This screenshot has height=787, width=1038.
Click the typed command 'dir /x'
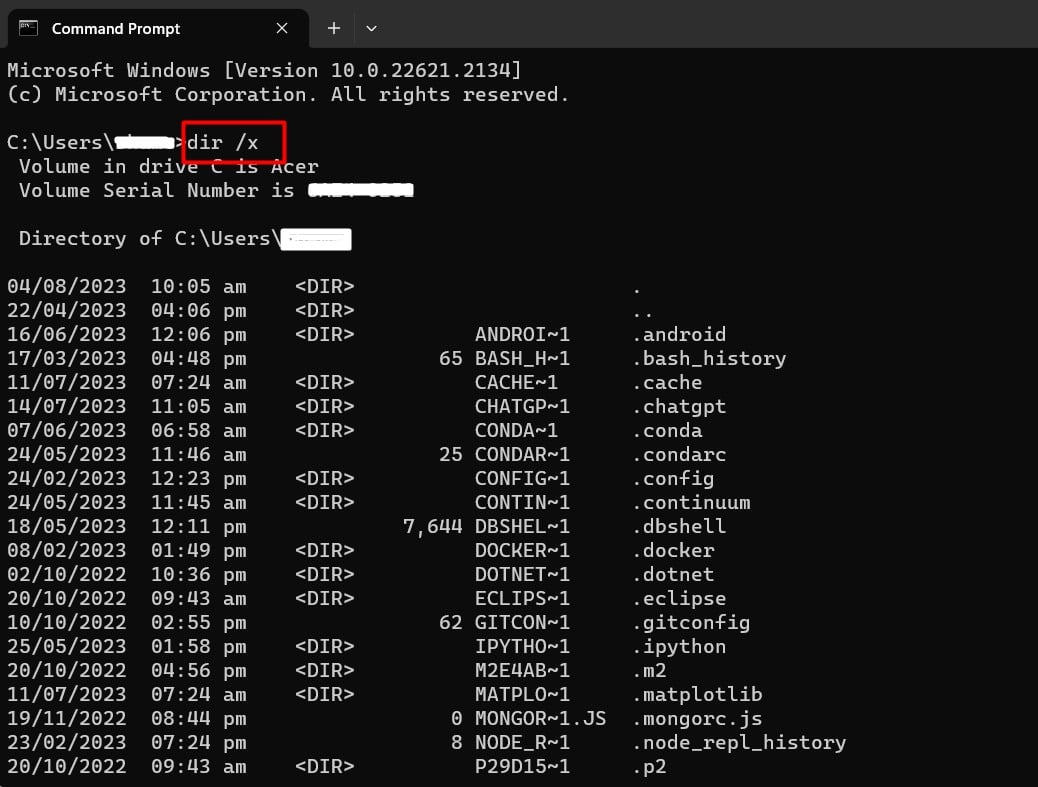point(222,142)
